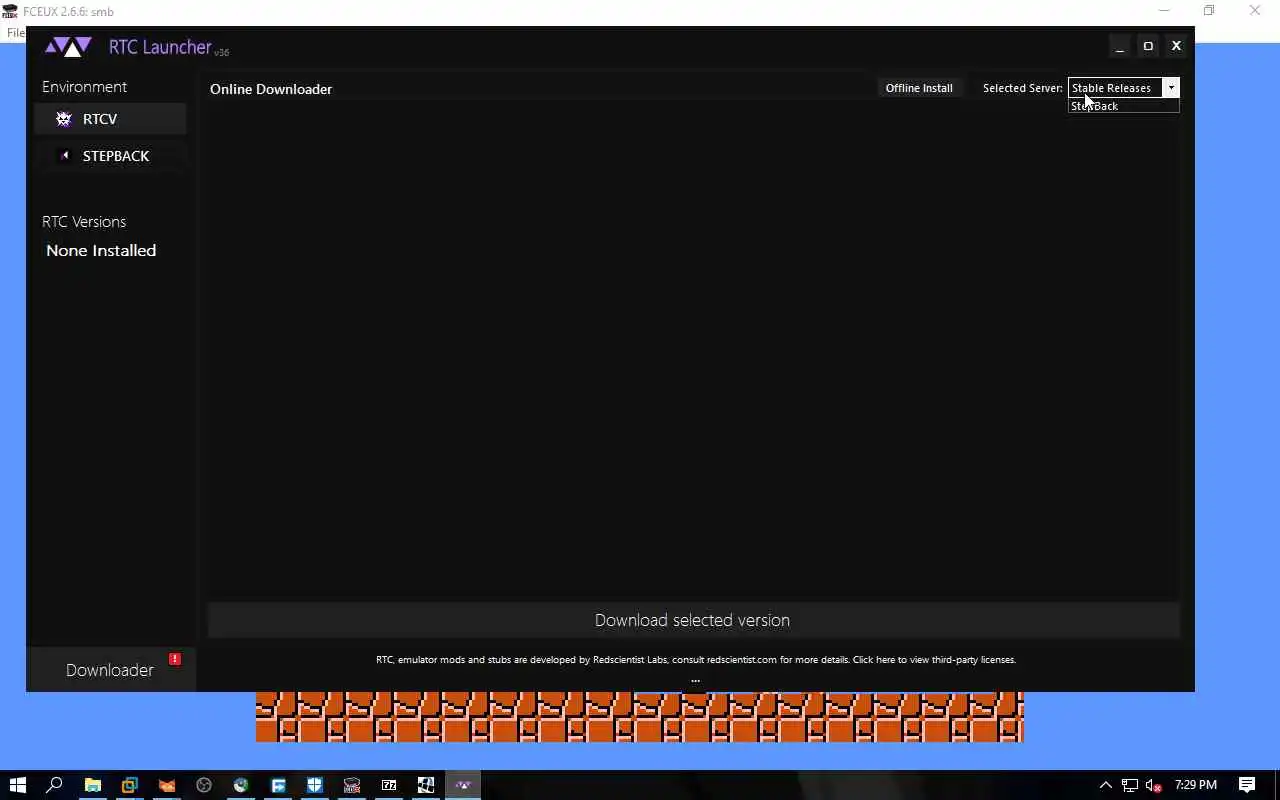Minimize the RTC Launcher window

1120,46
